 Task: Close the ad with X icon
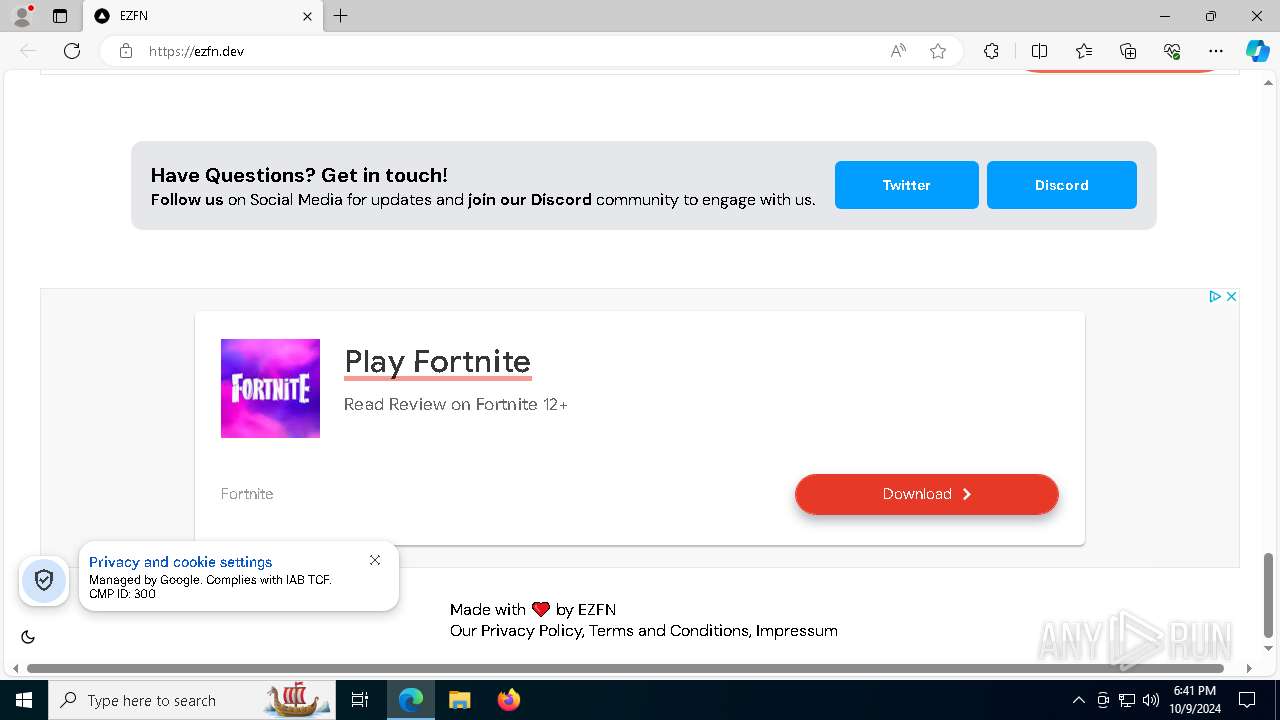[x=1231, y=296]
